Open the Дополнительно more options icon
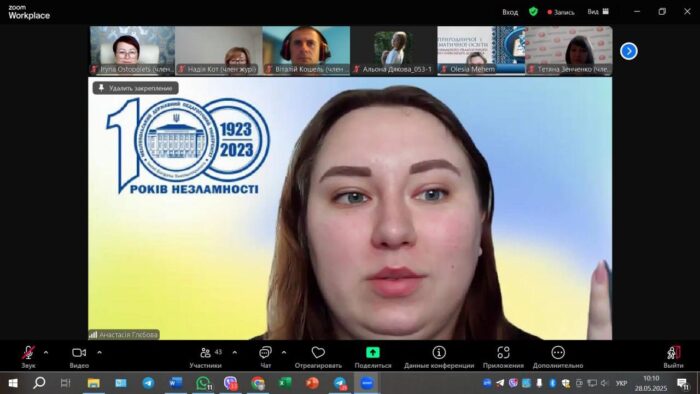 (558, 353)
